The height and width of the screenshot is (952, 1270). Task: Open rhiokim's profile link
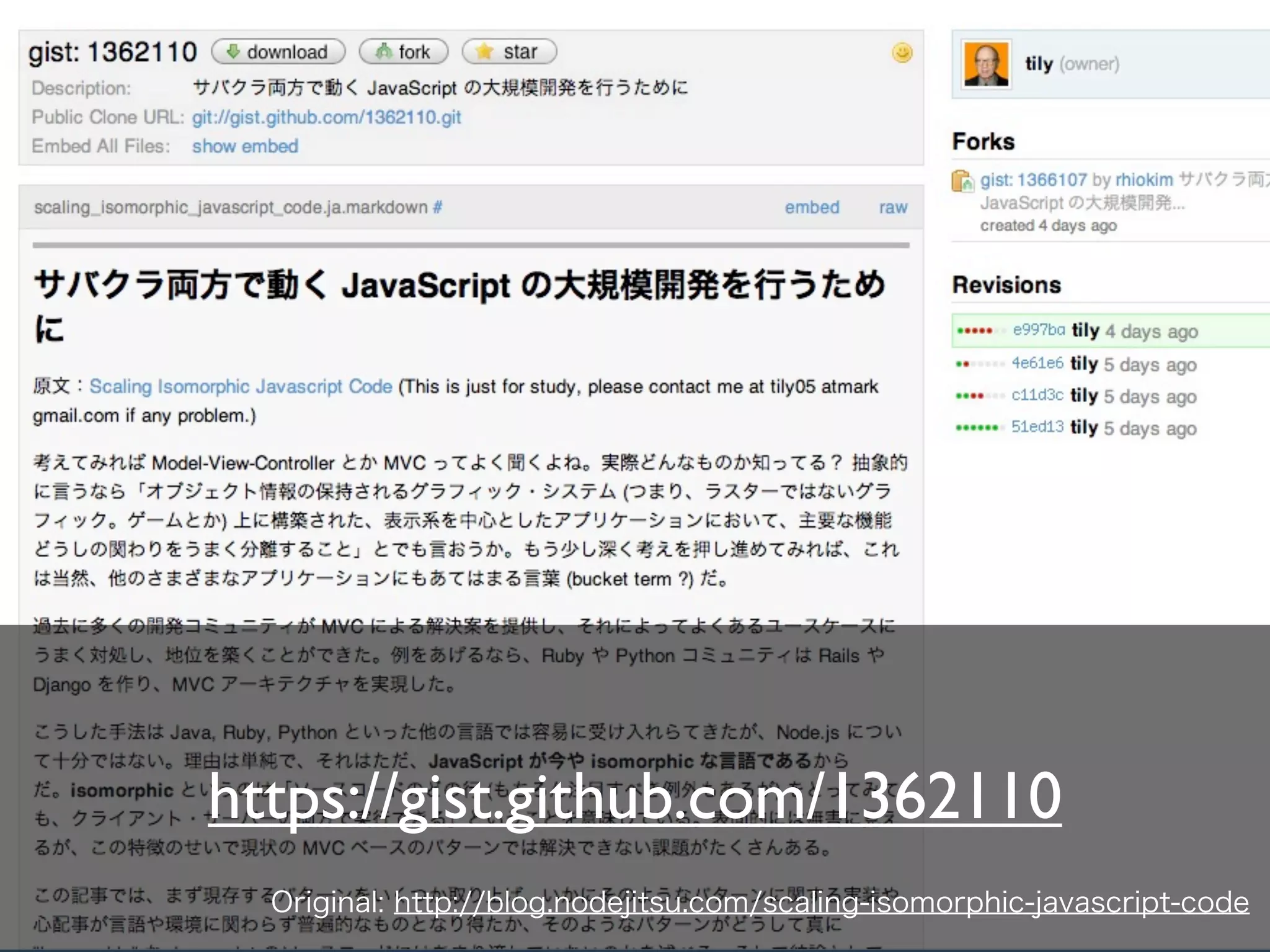click(1144, 180)
